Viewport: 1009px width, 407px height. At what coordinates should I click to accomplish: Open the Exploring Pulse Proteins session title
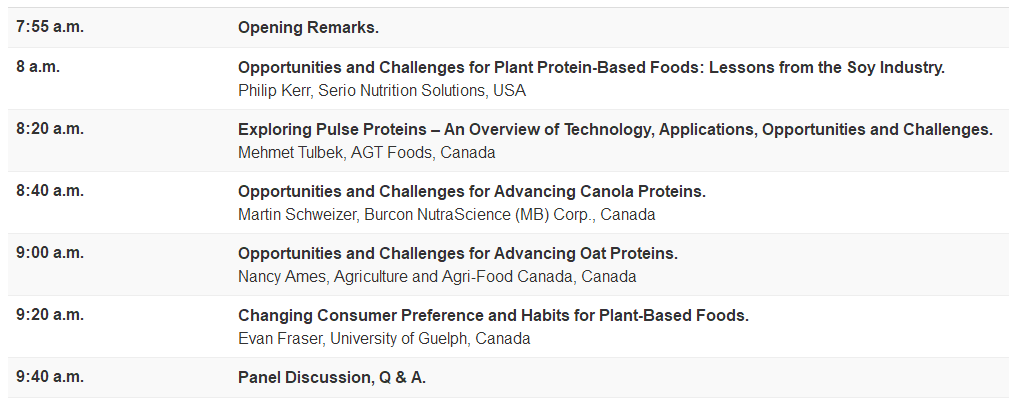coord(614,130)
